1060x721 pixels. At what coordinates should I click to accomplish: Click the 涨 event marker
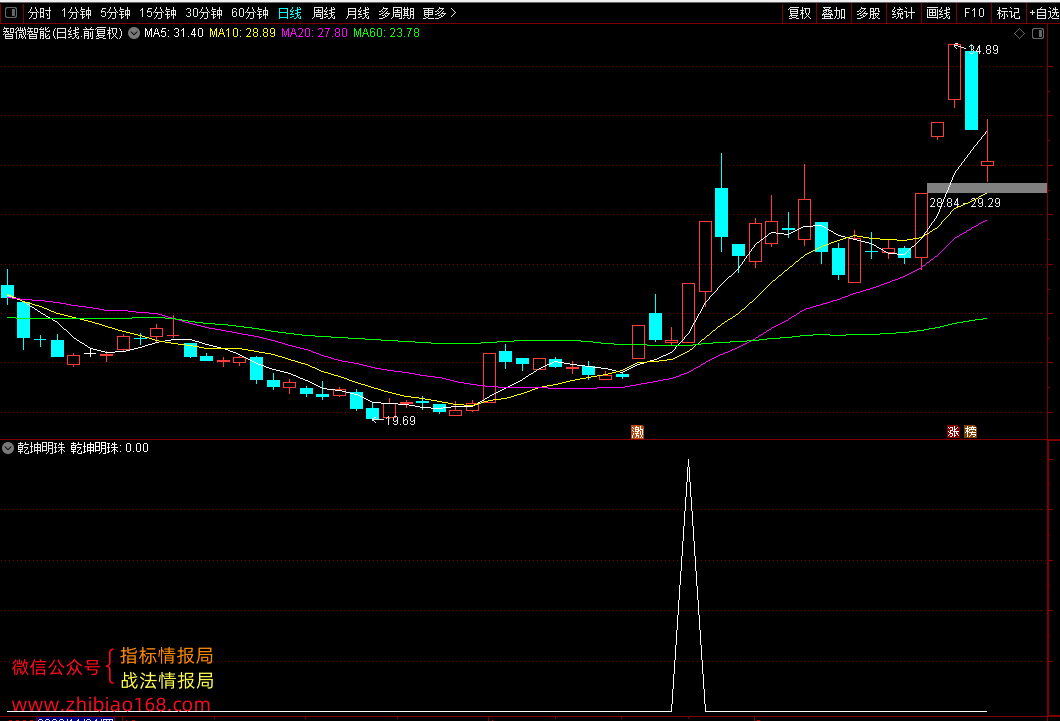[x=953, y=432]
